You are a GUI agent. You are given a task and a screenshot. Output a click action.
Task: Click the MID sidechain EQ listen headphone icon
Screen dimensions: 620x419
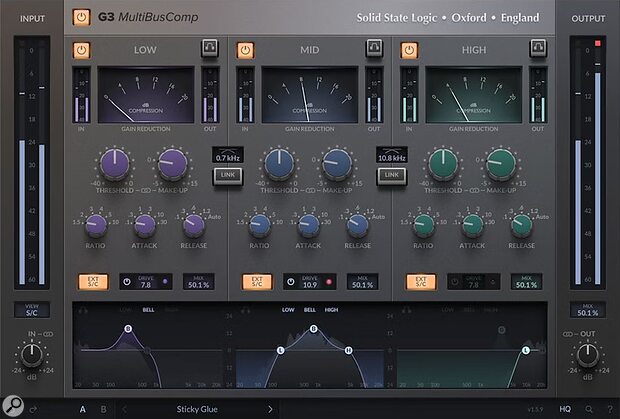(246, 310)
